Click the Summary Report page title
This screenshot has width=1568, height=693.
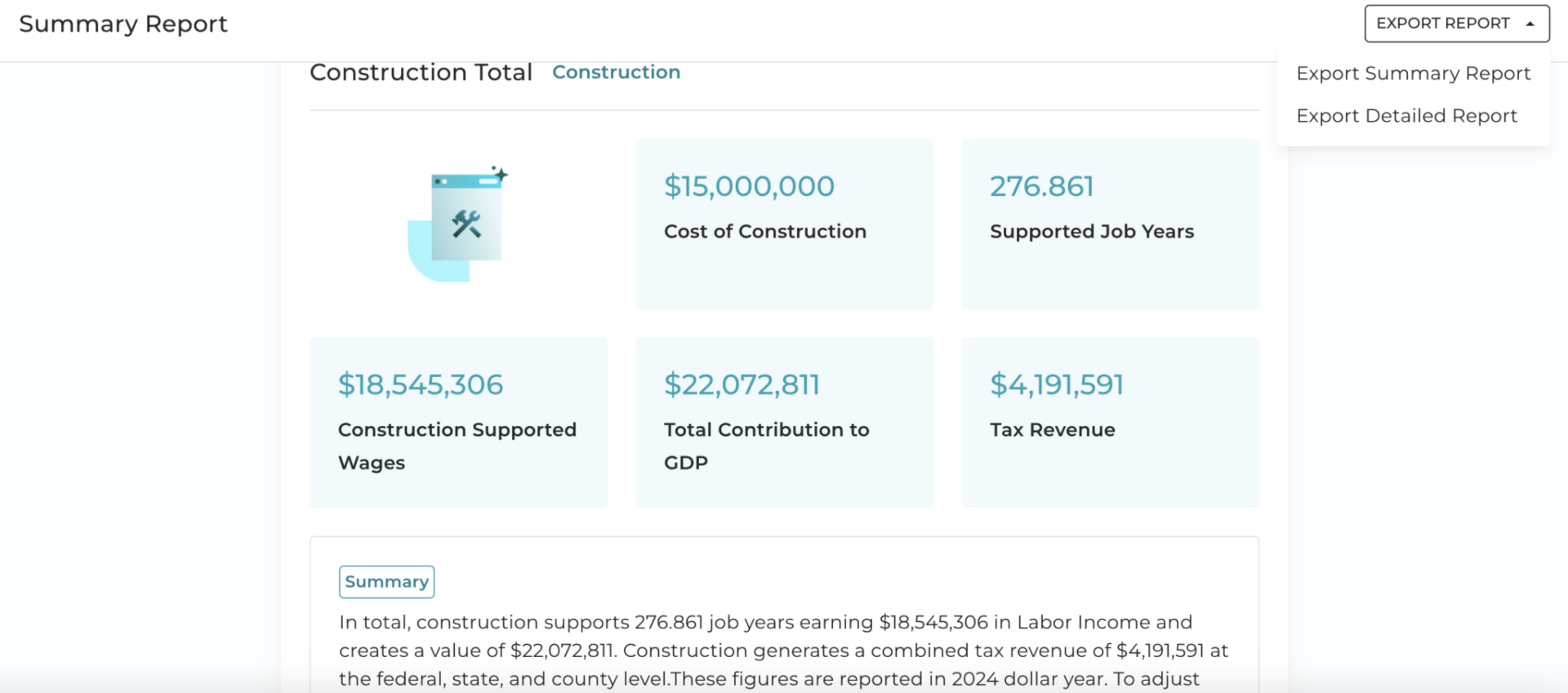[123, 24]
